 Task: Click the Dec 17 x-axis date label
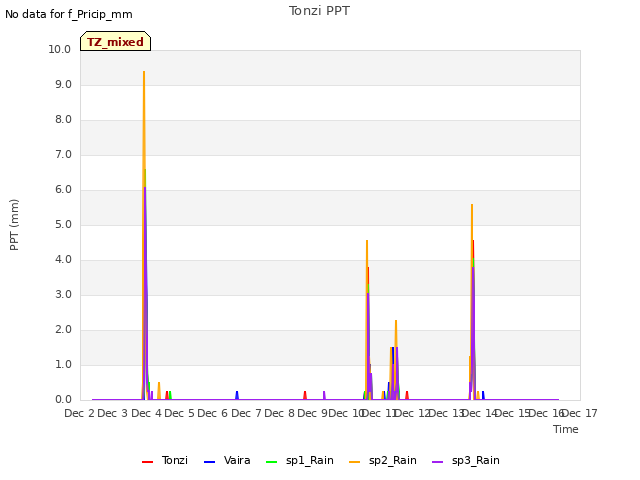[580, 413]
